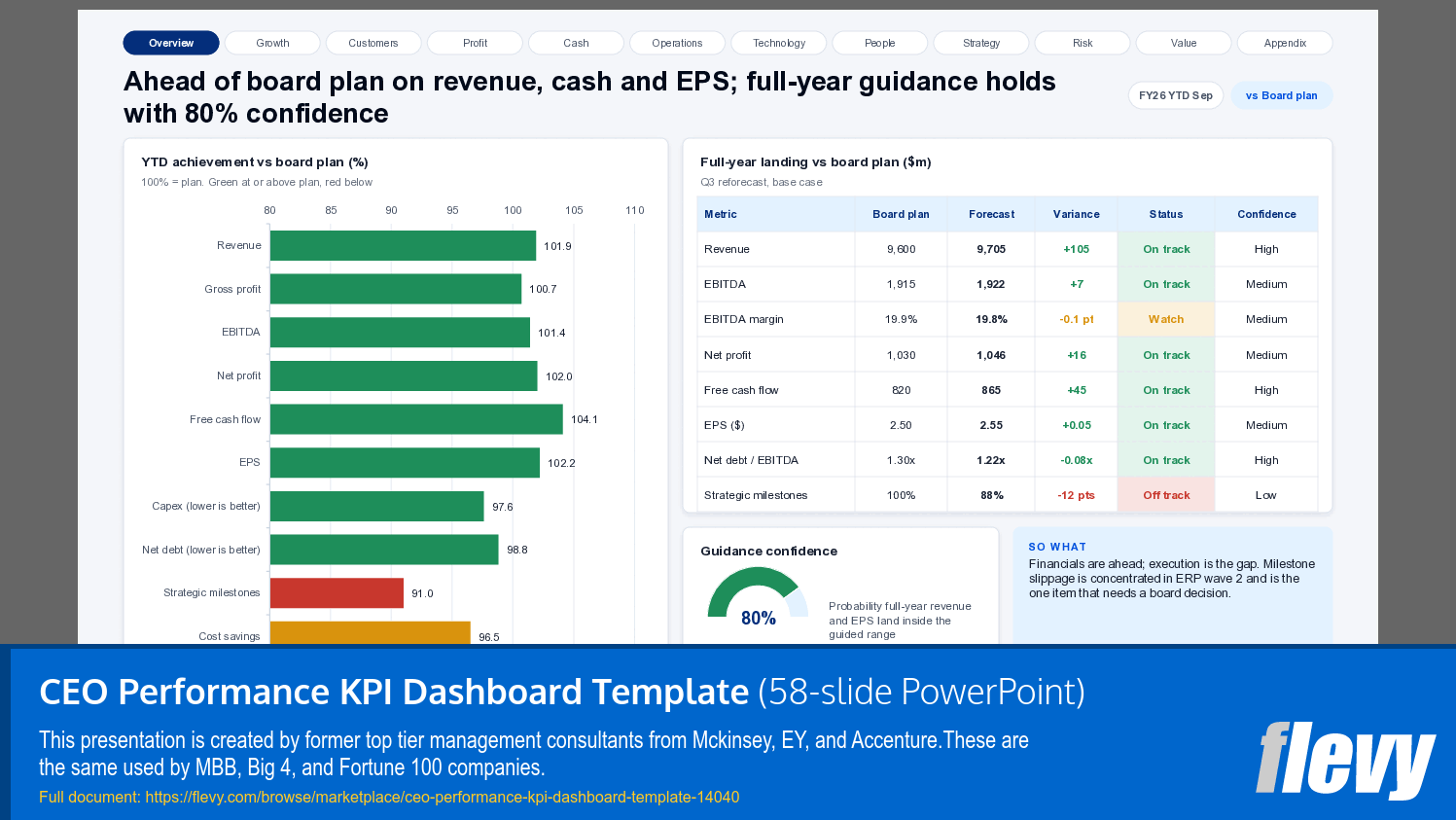Click the flevy logo
This screenshot has width=1456, height=820.
coord(1345,760)
